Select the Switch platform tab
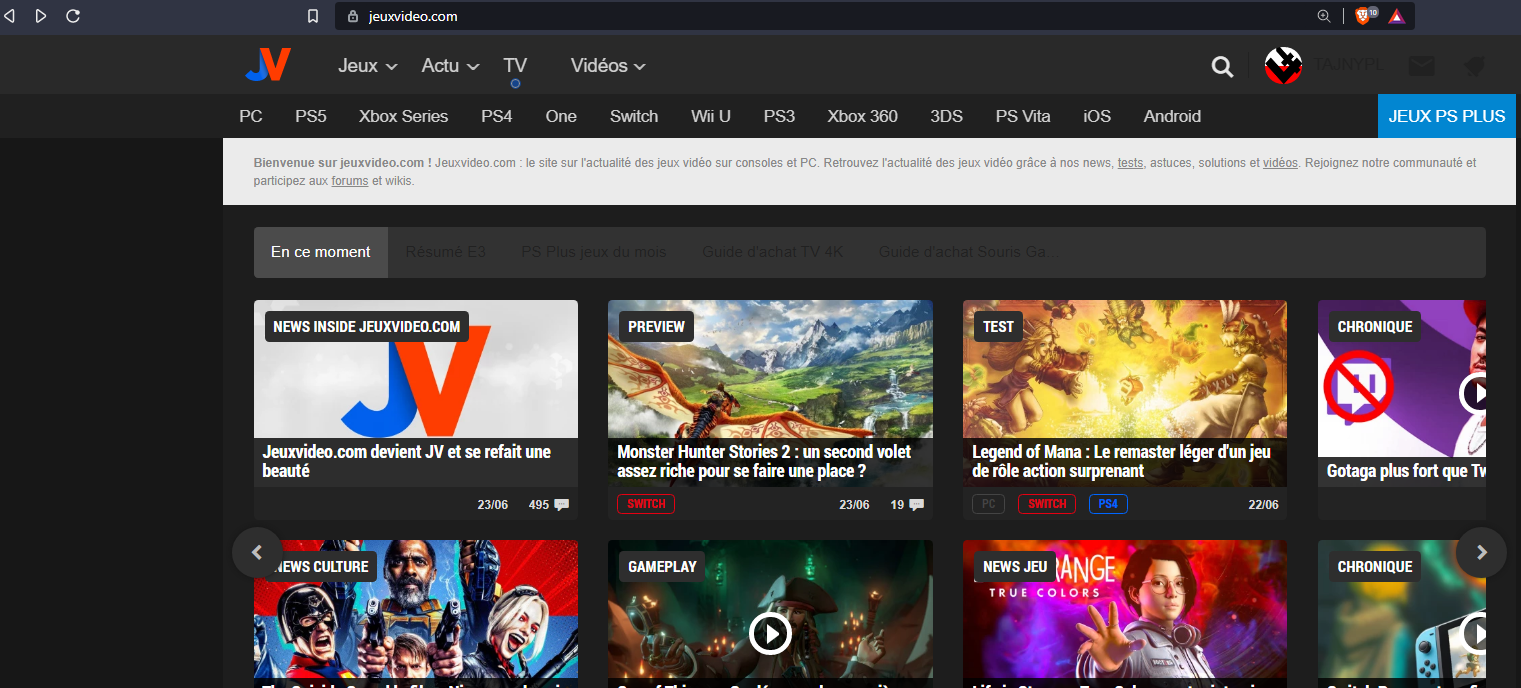 coord(634,116)
